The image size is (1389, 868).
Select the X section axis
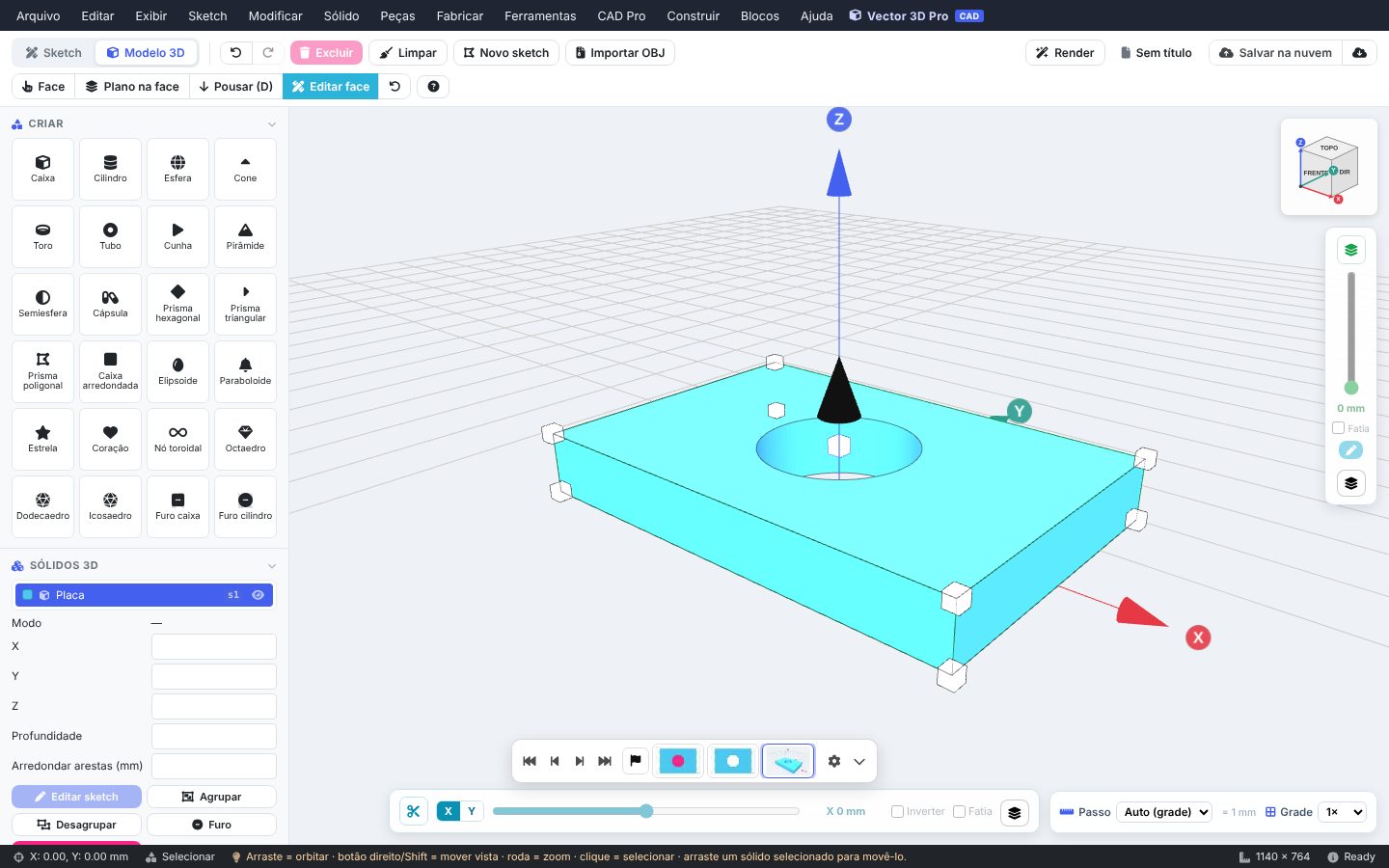(x=449, y=812)
